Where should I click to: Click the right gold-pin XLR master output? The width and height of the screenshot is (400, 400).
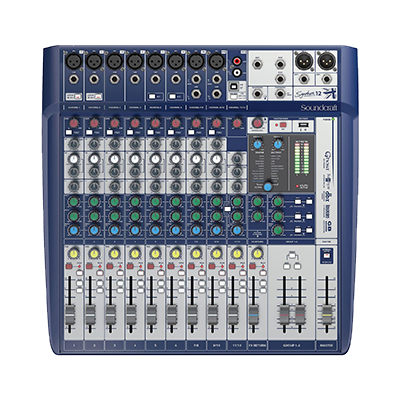(327, 62)
